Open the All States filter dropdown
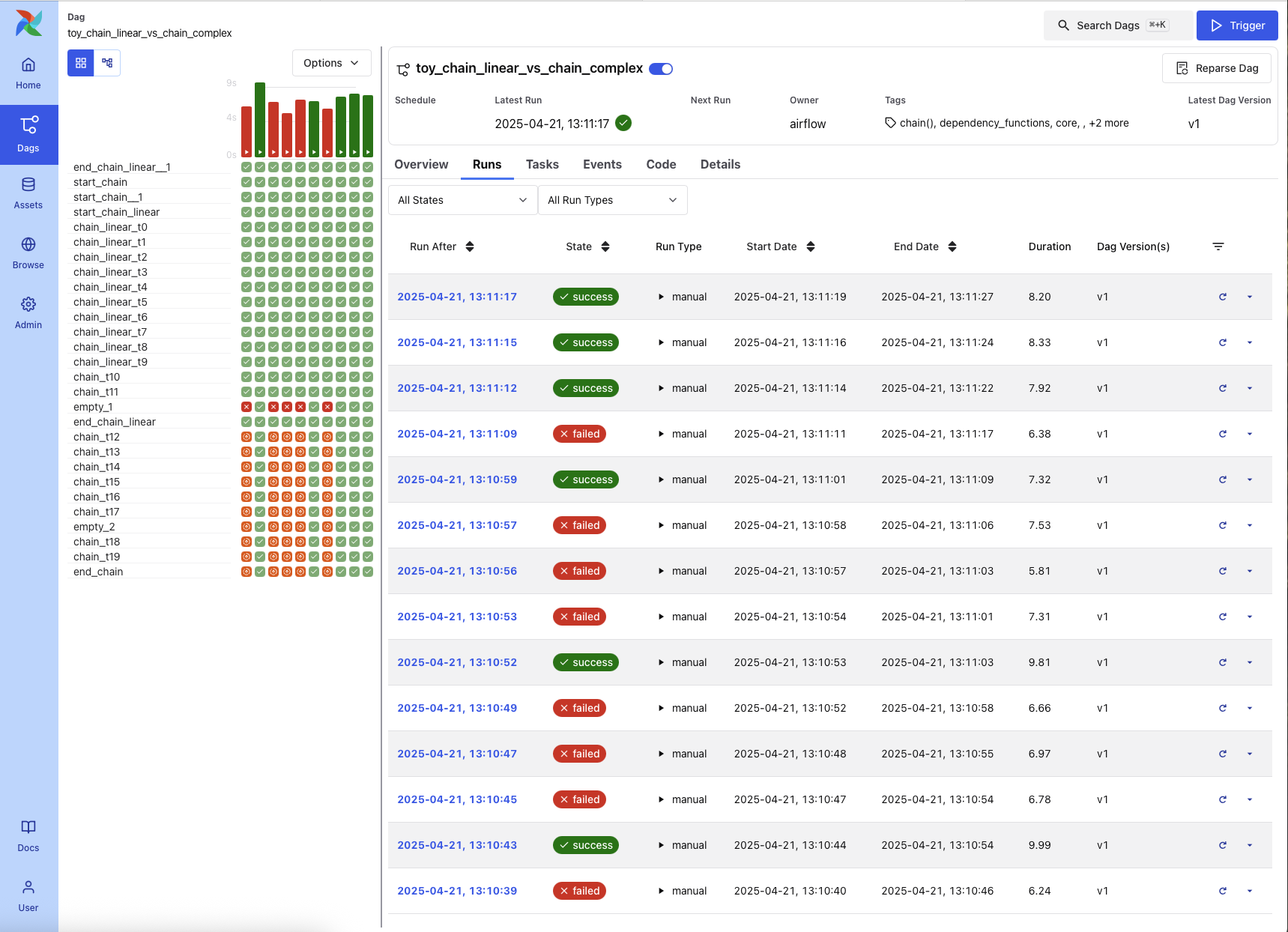The image size is (1288, 932). point(462,200)
